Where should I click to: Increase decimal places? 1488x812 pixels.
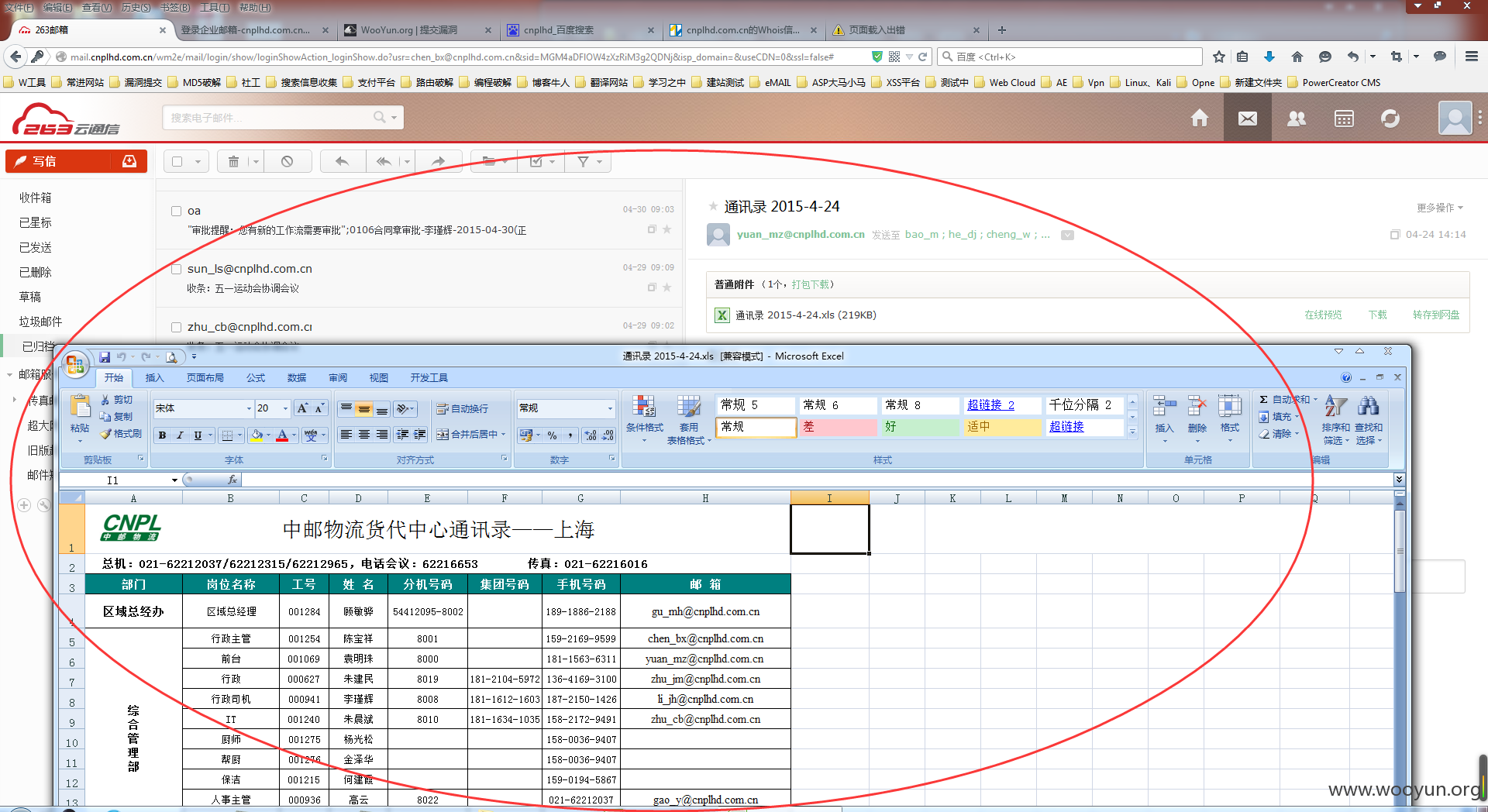591,435
